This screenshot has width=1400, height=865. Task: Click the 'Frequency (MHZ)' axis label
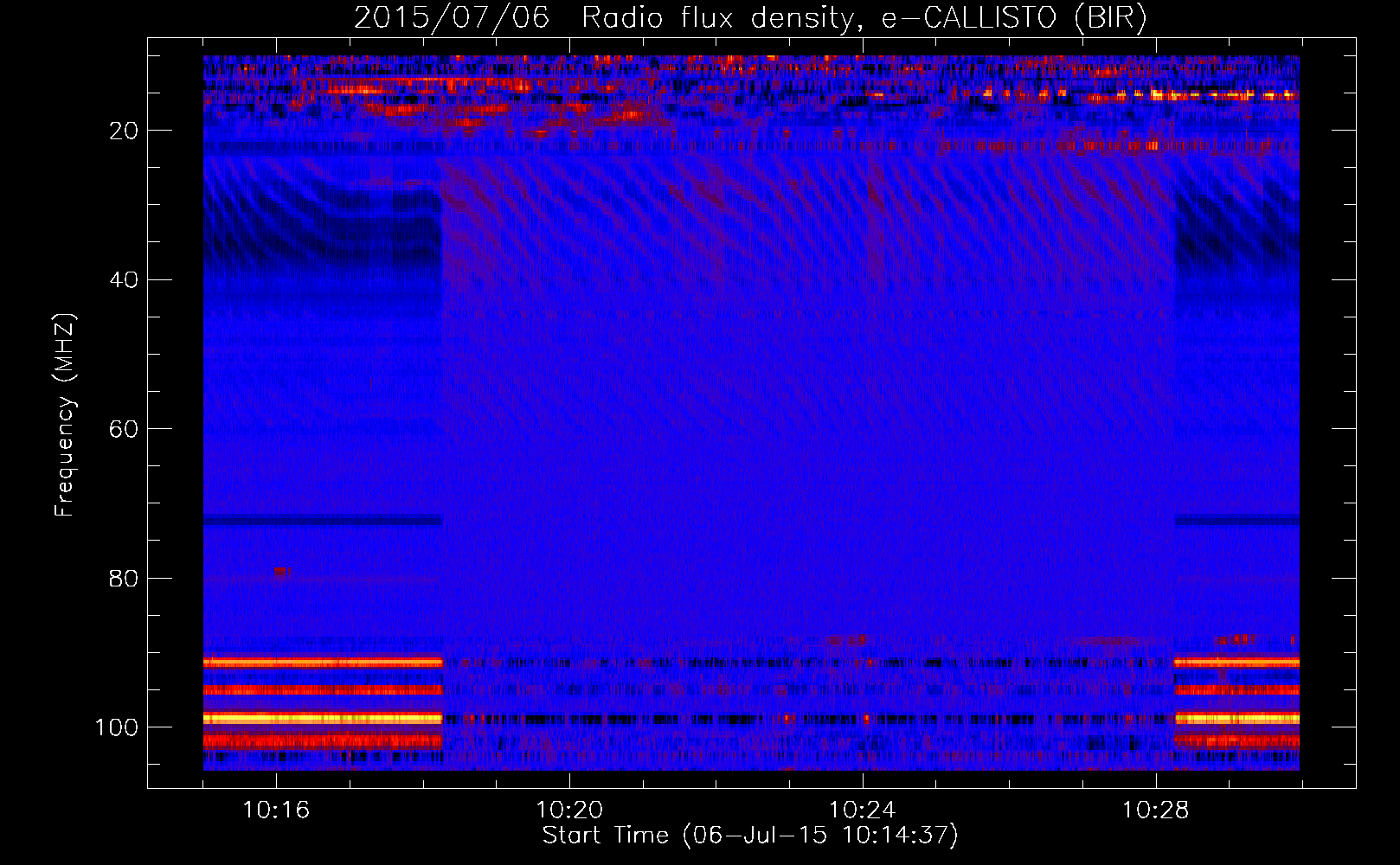tap(65, 414)
